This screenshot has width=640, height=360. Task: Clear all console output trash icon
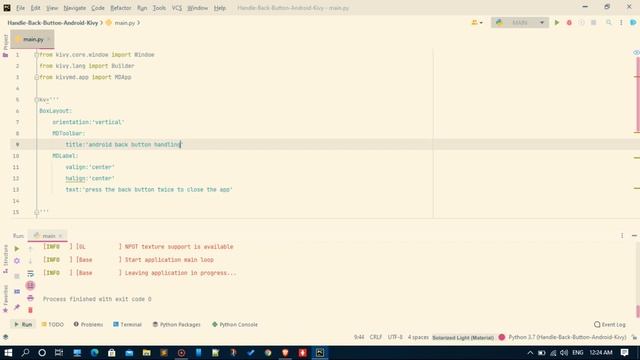click(x=31, y=310)
